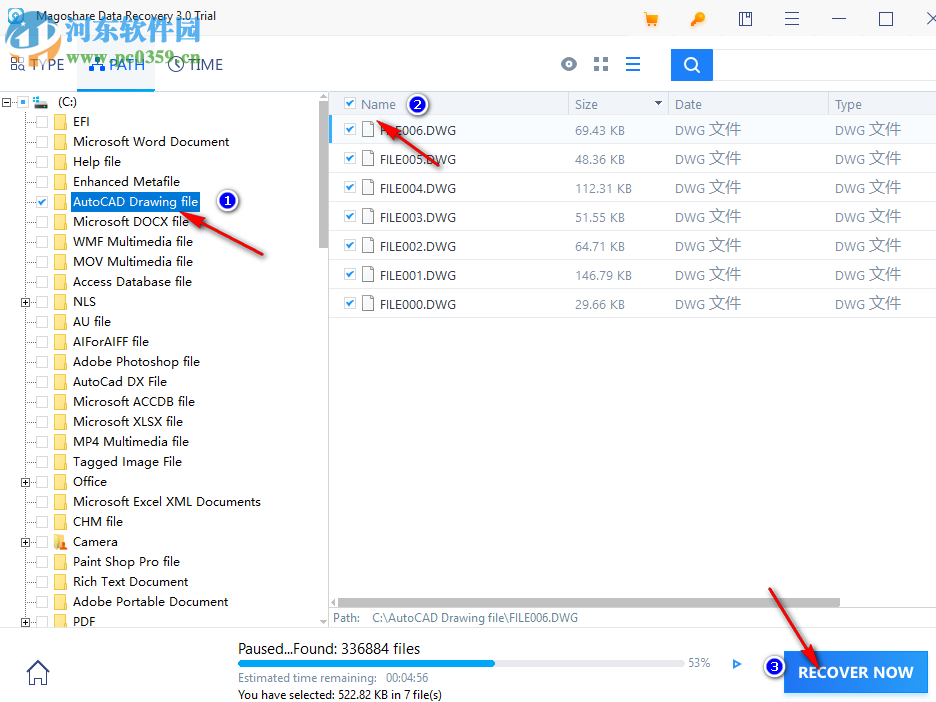Screen dimensions: 936x702
Task: Open the hamburger menu in the title bar
Action: pos(791,19)
